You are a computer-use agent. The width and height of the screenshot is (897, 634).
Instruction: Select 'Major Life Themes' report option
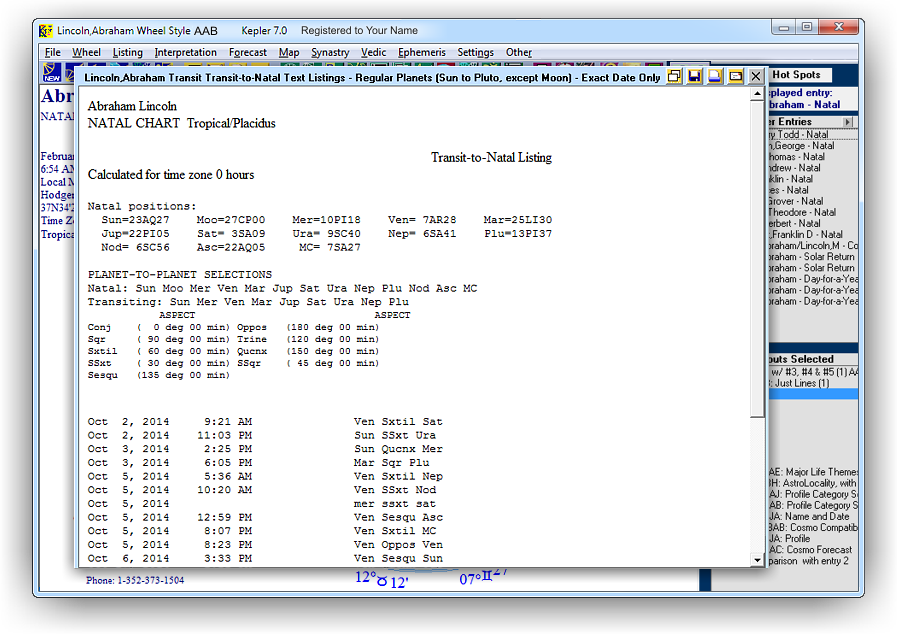pyautogui.click(x=811, y=471)
